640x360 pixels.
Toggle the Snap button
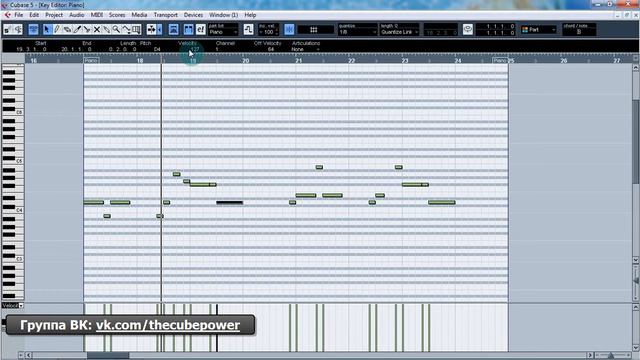[289, 29]
